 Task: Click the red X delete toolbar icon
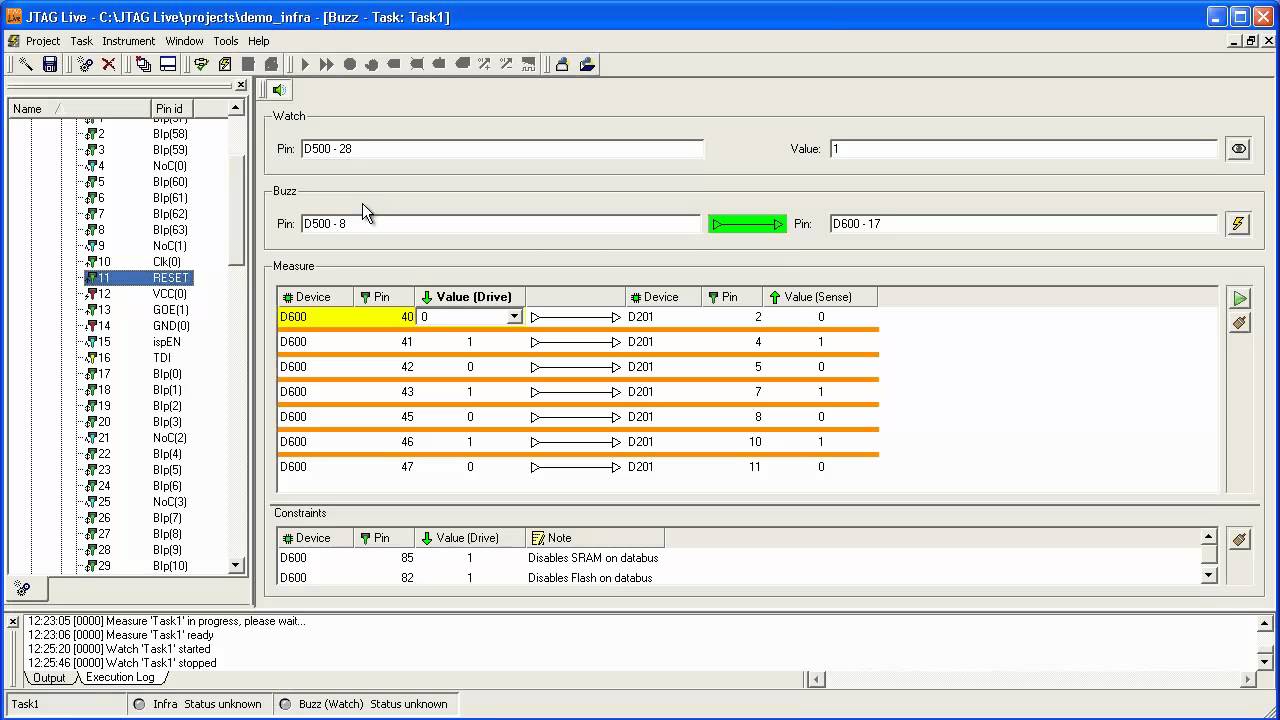pyautogui.click(x=109, y=64)
